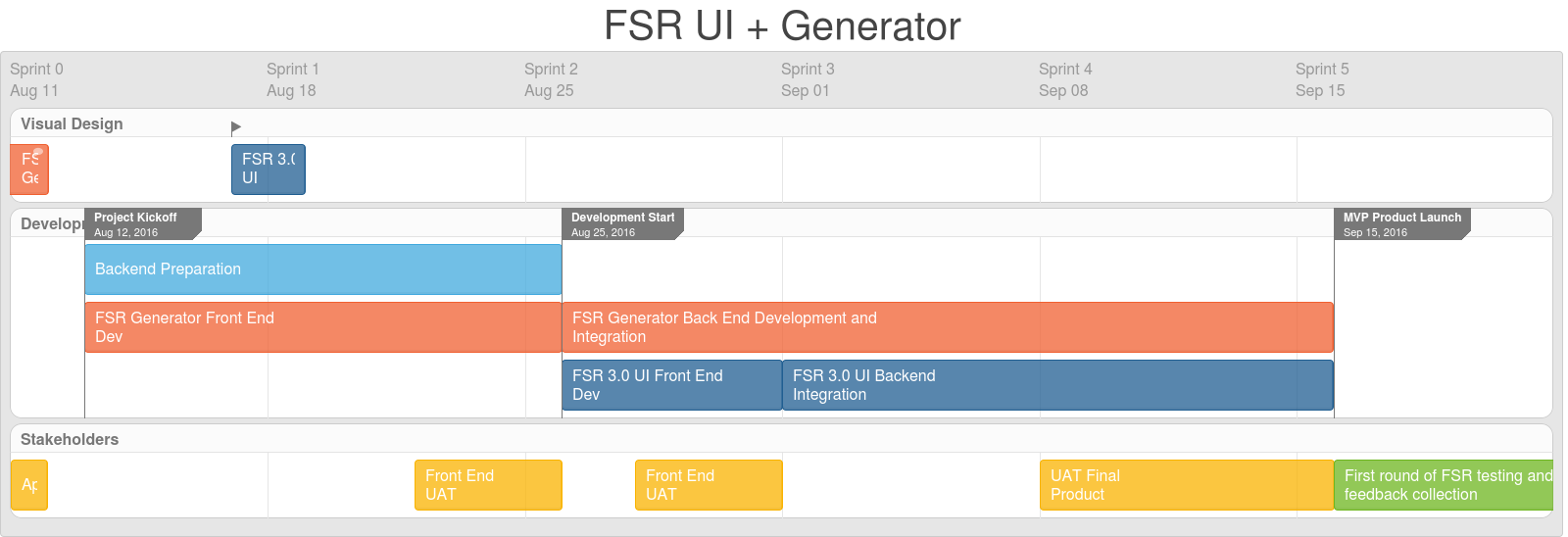Click the Project Kickoff milestone flag
The height and width of the screenshot is (537, 1568).
pos(141,223)
